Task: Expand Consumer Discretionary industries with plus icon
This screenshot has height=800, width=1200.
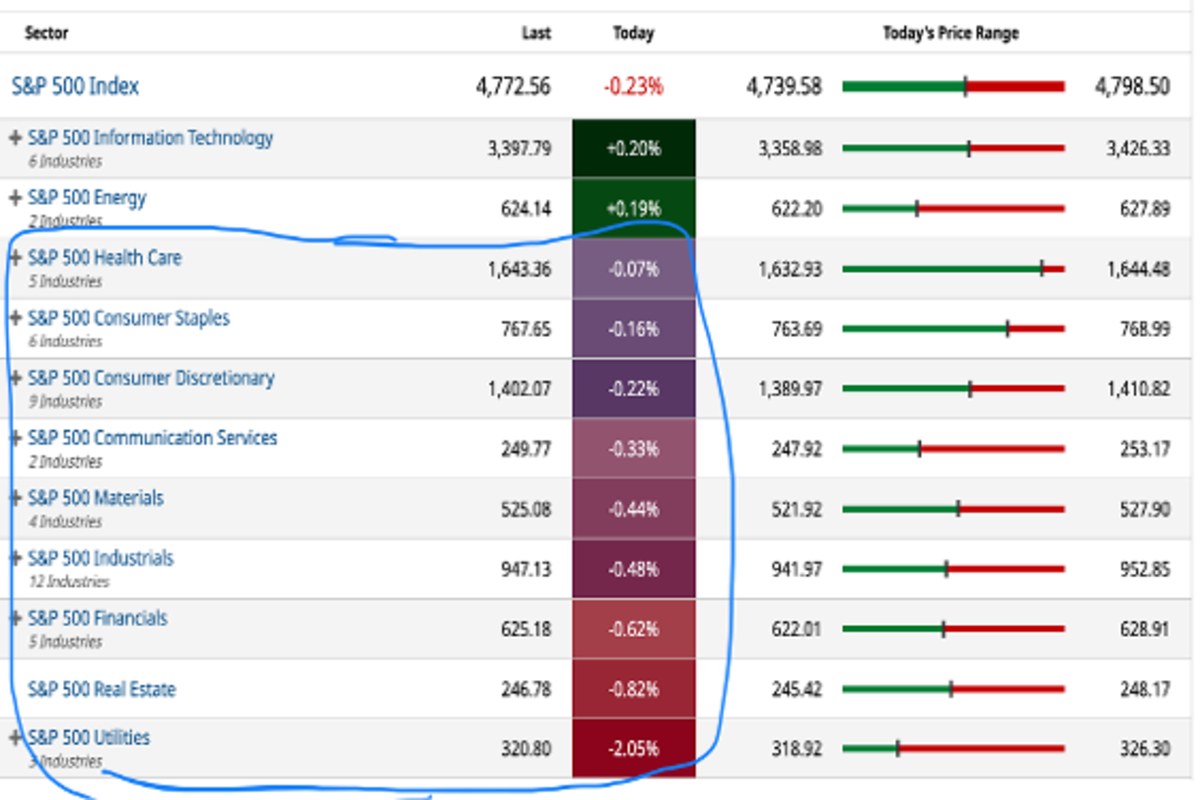Action: pyautogui.click(x=15, y=378)
